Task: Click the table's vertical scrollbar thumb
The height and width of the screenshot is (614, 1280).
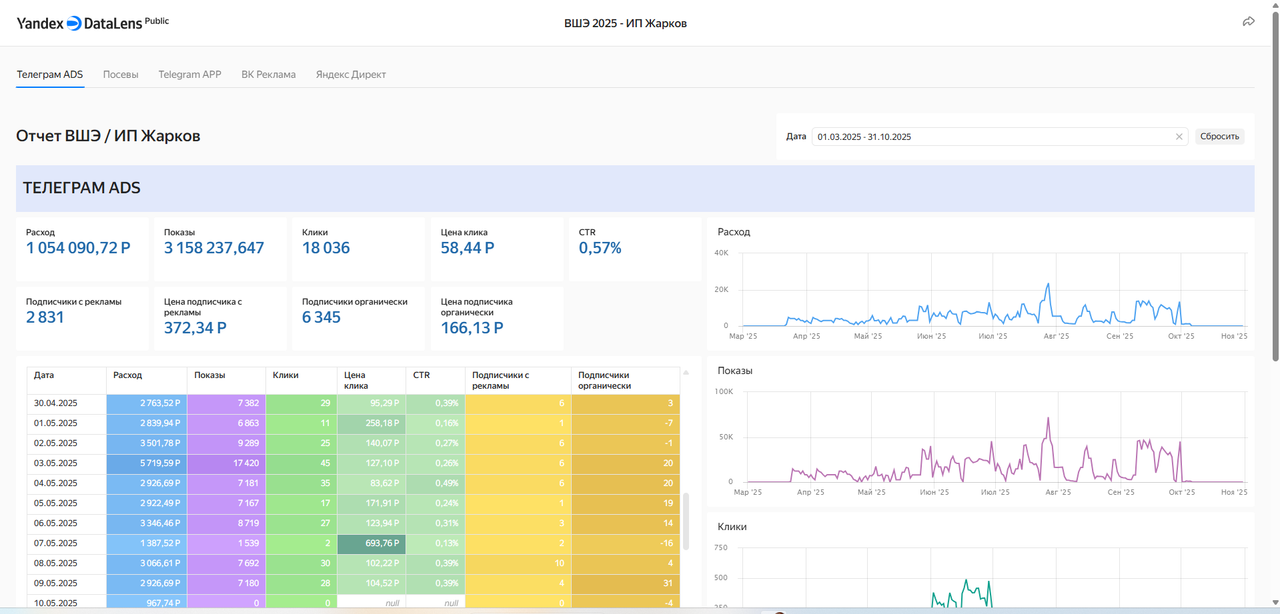Action: (686, 520)
